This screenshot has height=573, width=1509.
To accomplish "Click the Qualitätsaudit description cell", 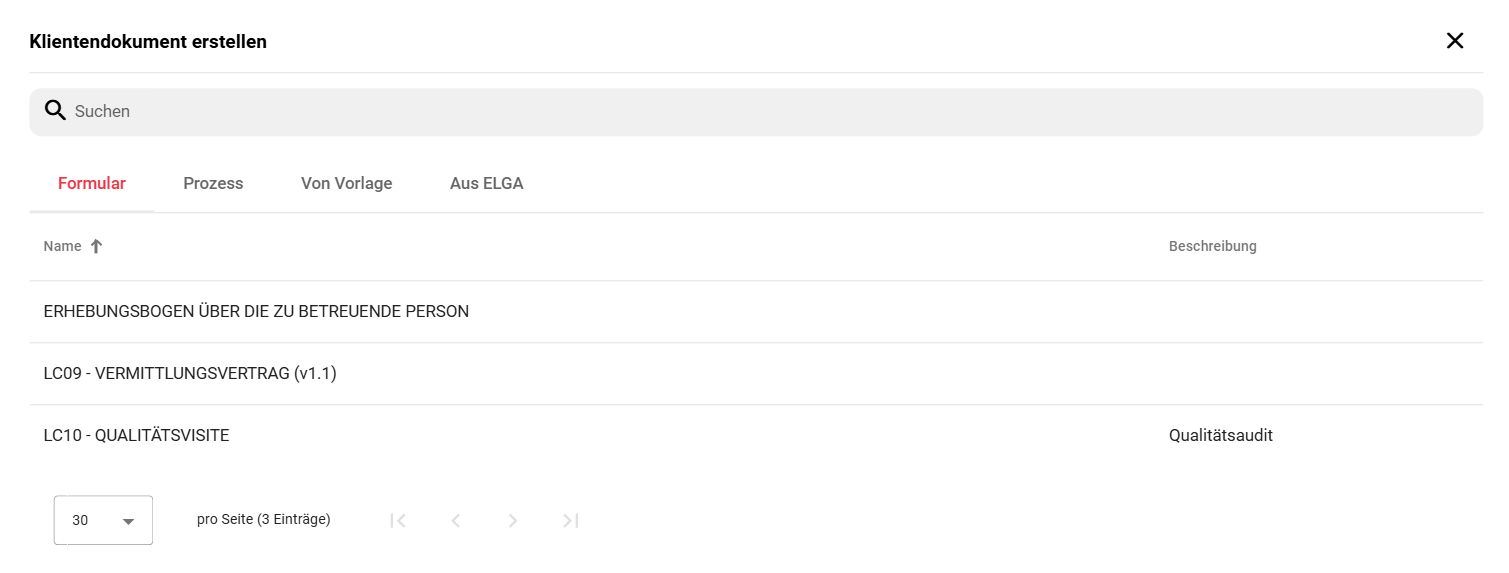I will [x=1220, y=436].
